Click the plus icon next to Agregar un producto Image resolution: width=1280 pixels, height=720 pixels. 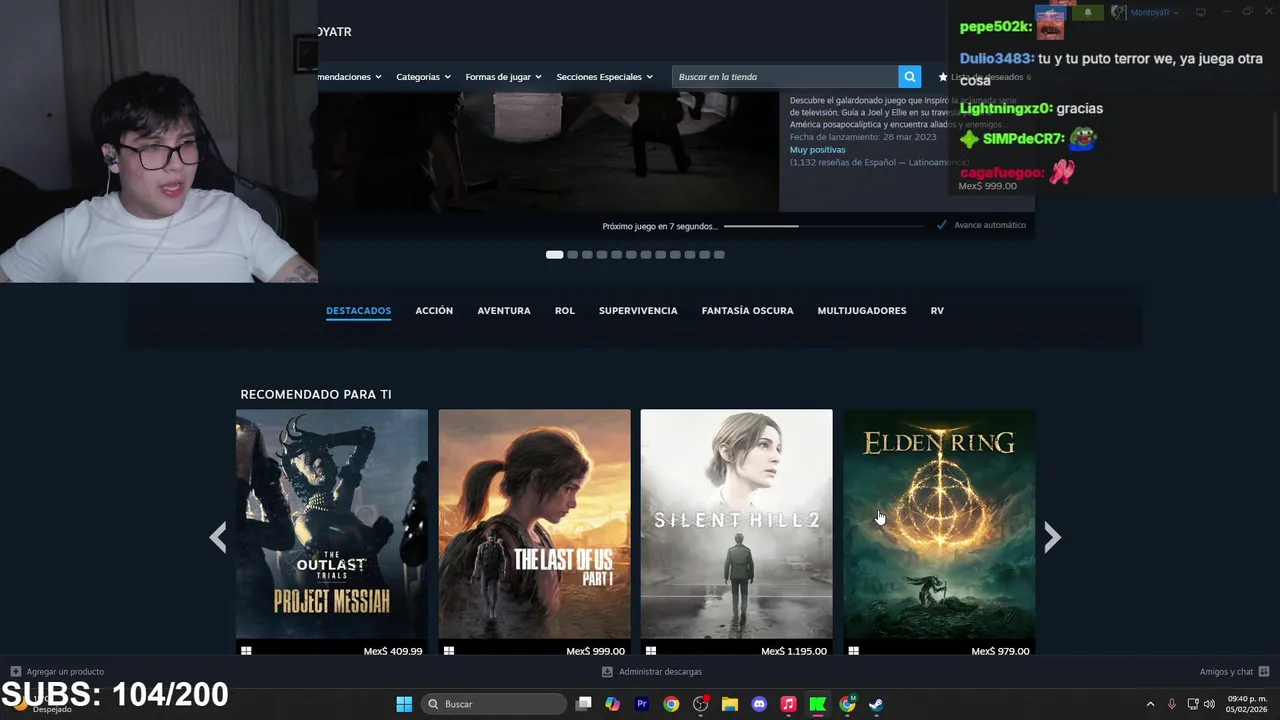coord(15,672)
